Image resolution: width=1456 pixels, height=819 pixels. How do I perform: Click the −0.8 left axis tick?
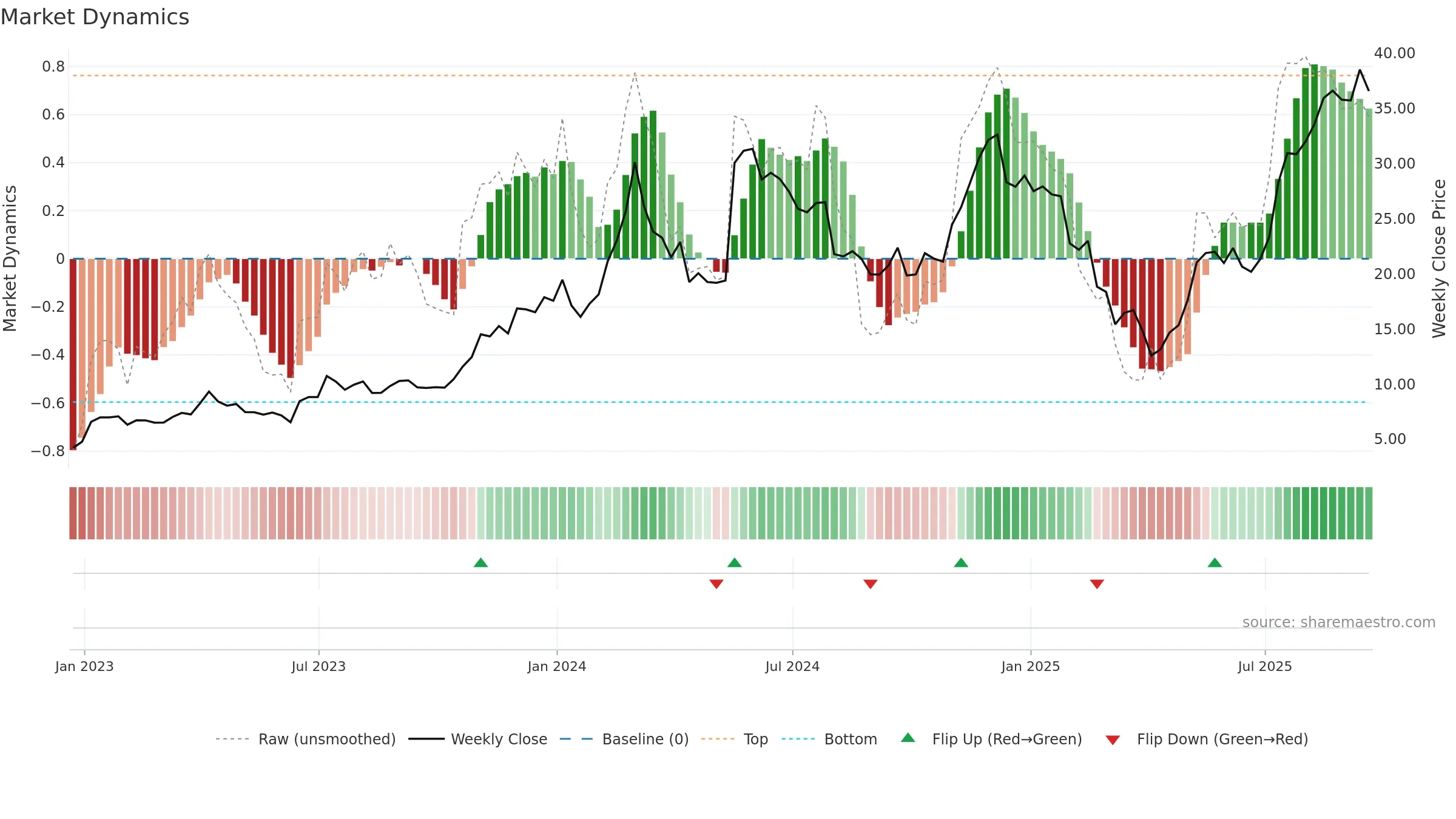[48, 451]
